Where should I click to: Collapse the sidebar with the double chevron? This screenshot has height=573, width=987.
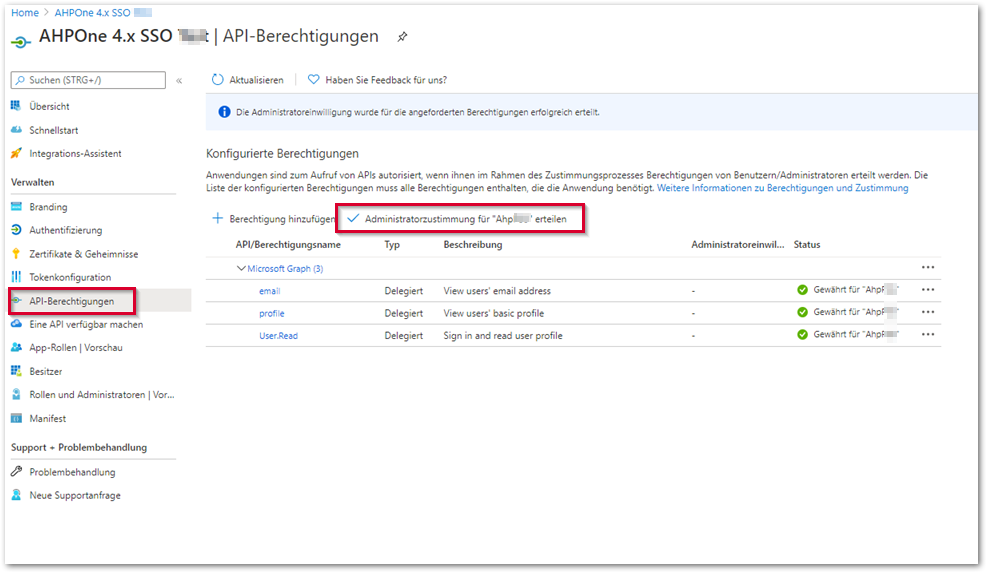179,81
